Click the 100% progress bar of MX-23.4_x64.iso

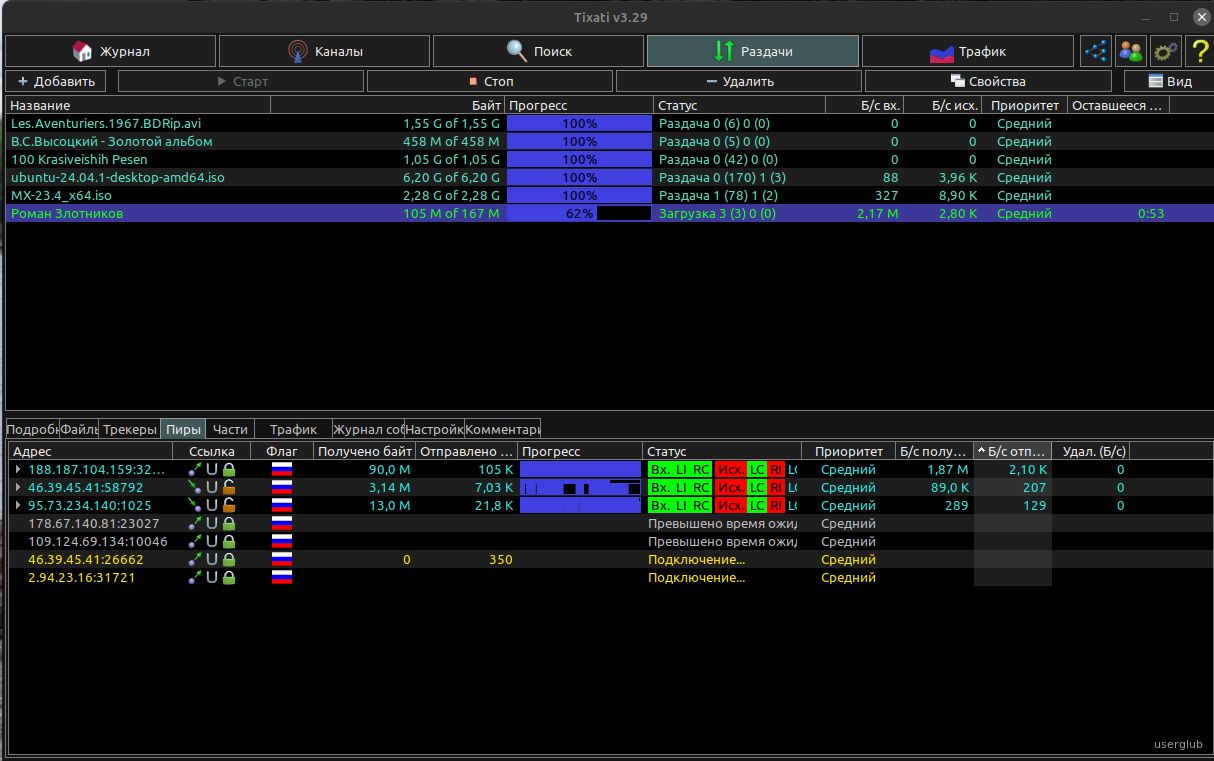[x=579, y=196]
